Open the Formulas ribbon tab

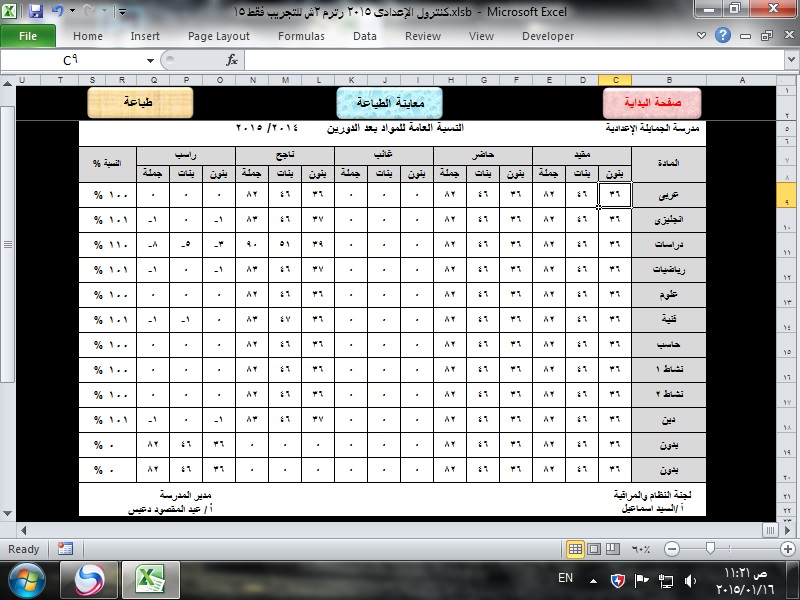pos(301,36)
